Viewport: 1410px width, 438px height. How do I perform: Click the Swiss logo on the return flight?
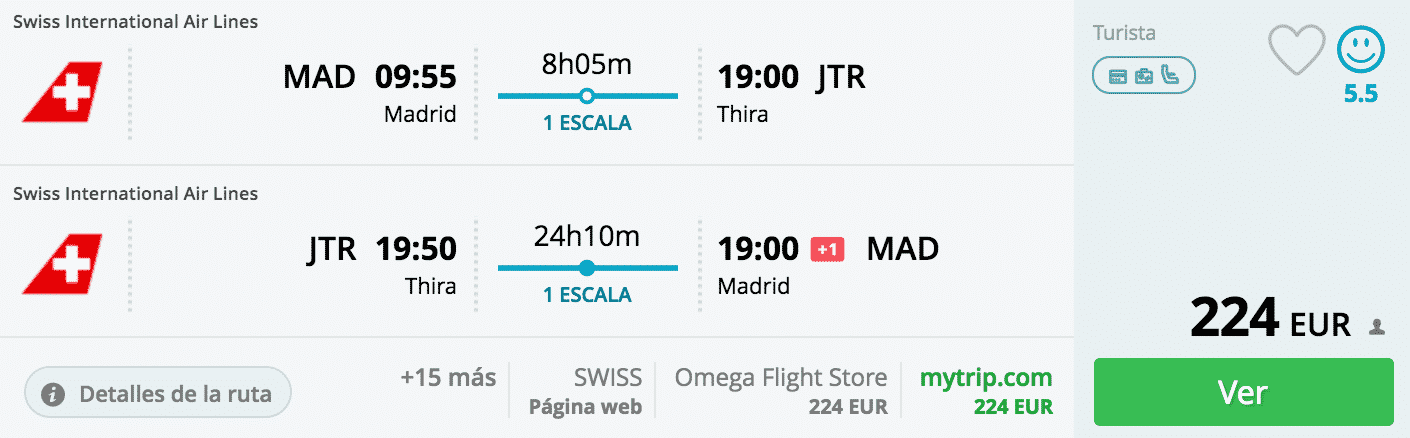click(62, 264)
